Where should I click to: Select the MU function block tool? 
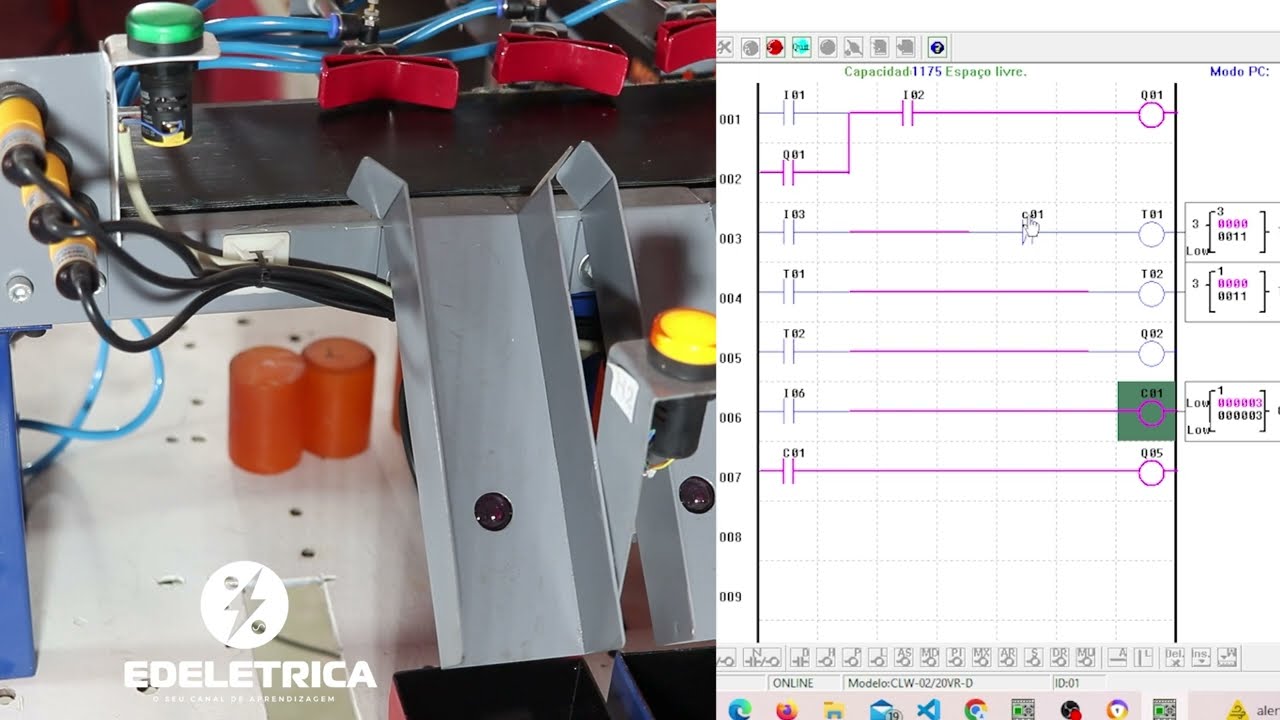tap(1086, 658)
